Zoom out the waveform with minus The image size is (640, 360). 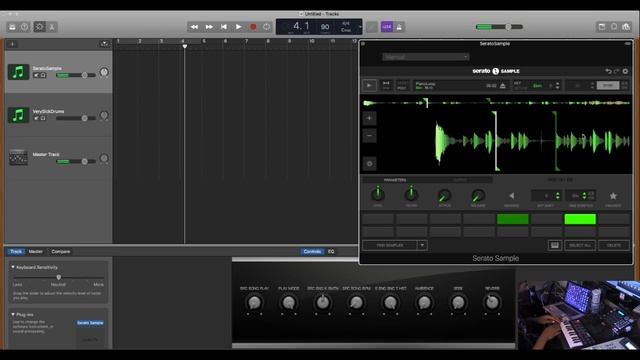pos(369,136)
